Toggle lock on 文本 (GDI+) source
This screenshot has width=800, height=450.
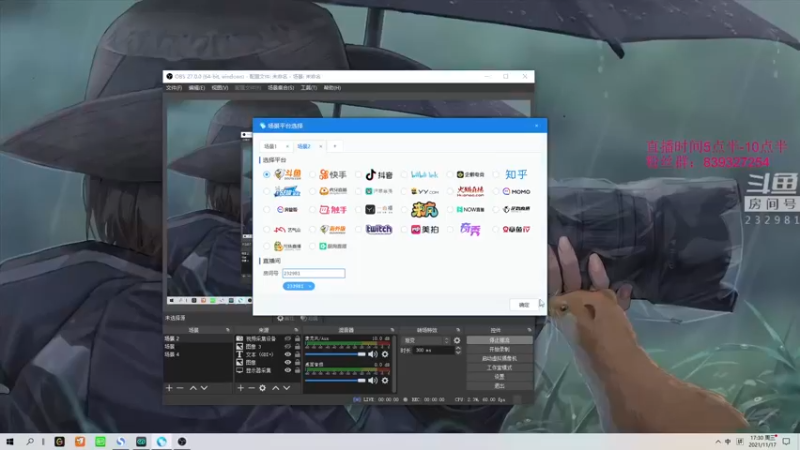click(297, 354)
